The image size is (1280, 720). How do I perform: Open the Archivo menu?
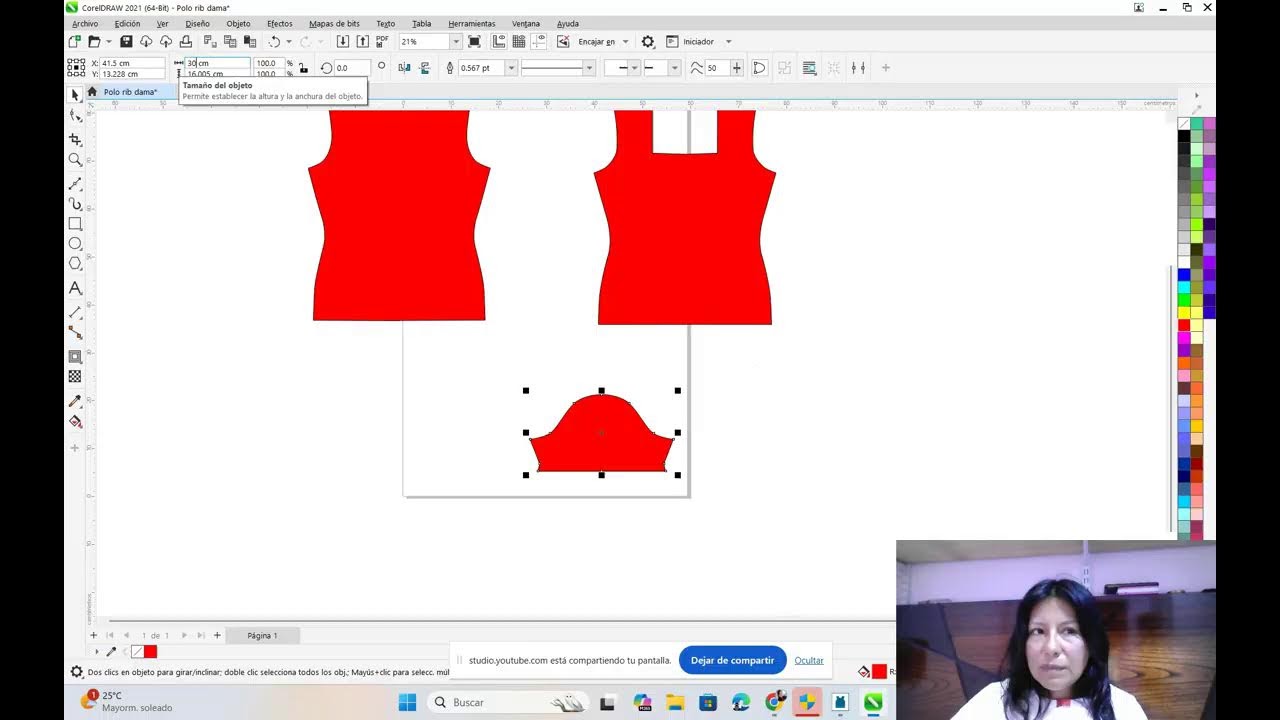tap(85, 24)
